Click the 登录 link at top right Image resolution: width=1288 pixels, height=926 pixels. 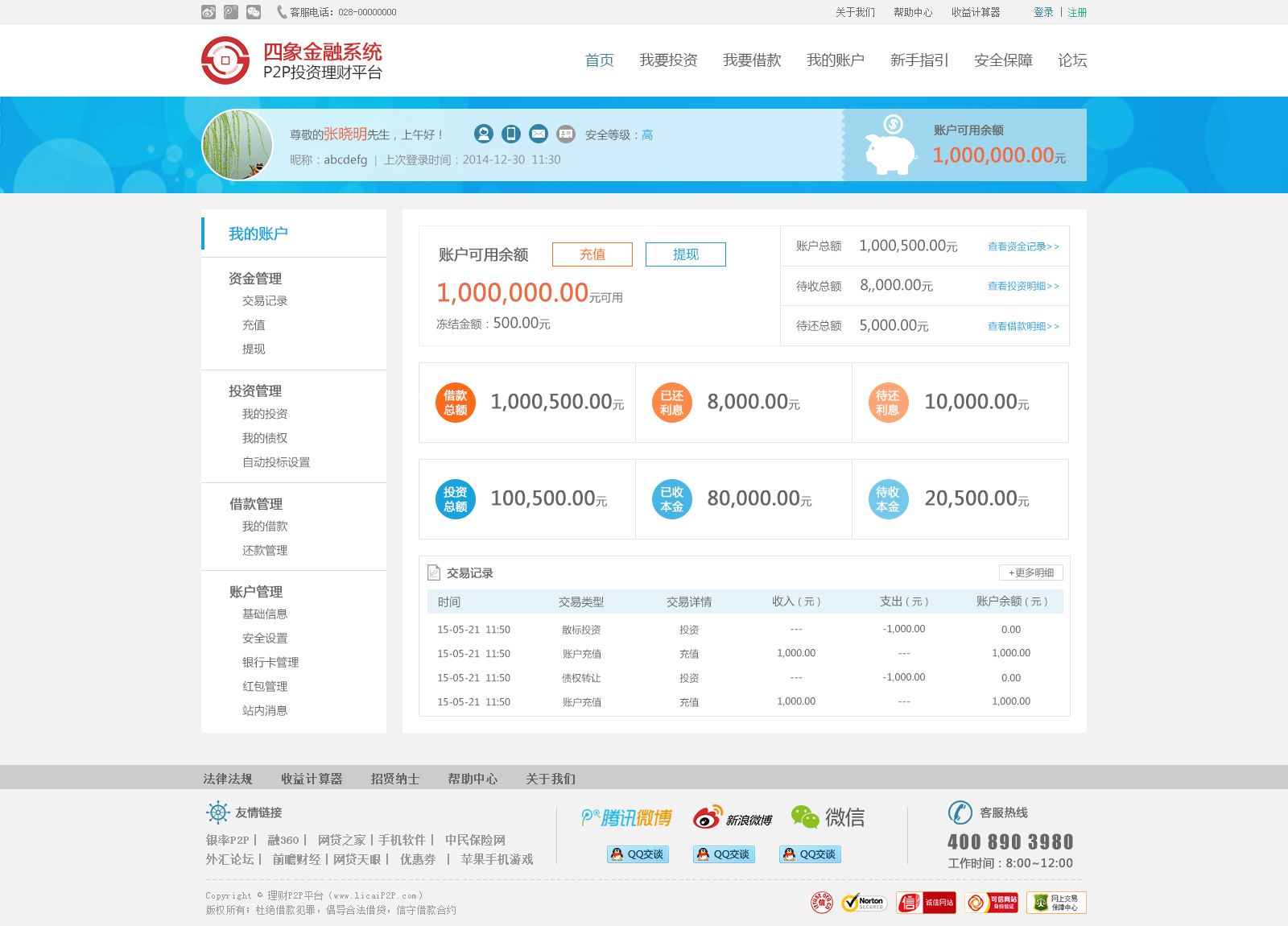[1043, 12]
